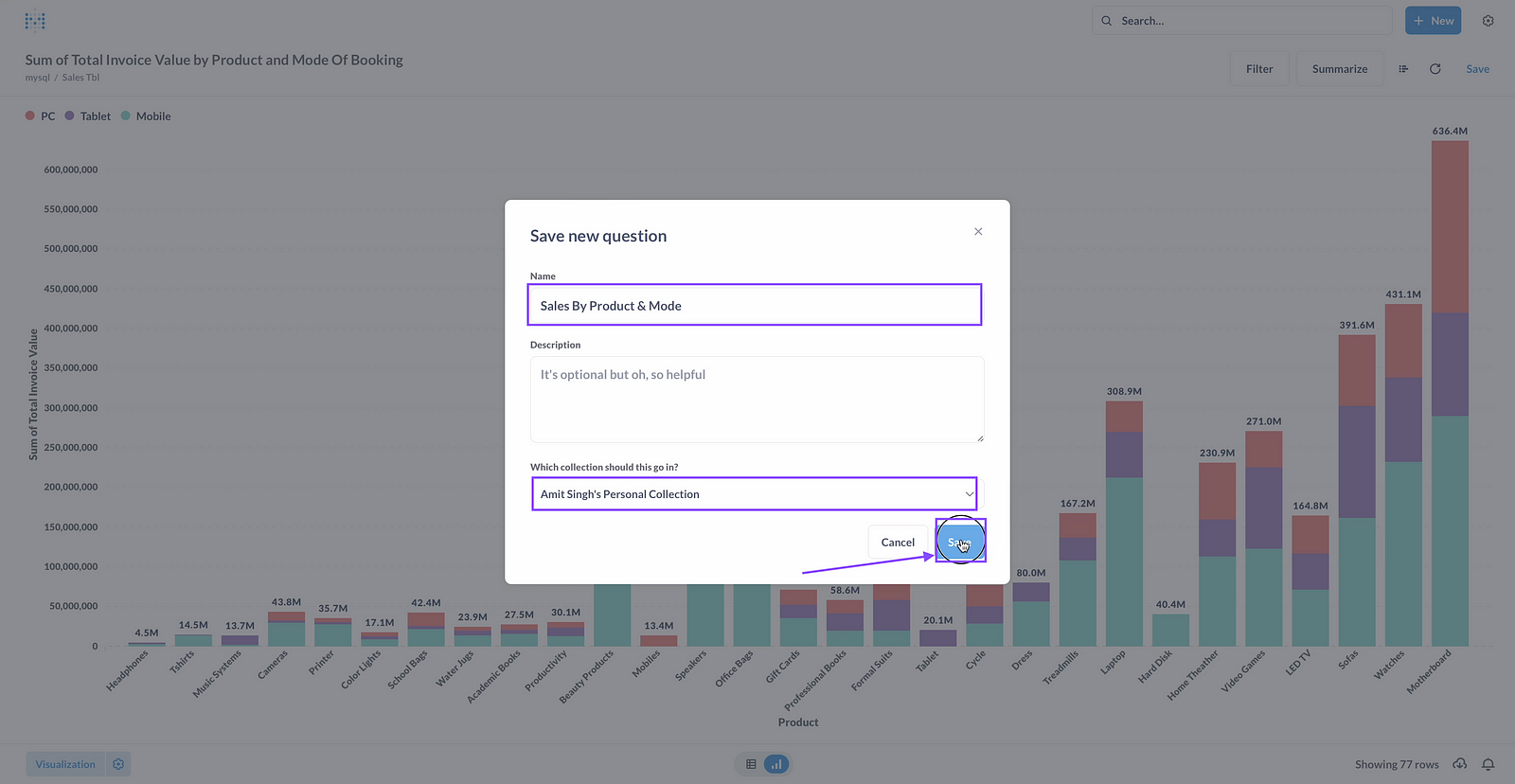Image resolution: width=1515 pixels, height=784 pixels.
Task: Open the Summarize panel
Action: 1339,69
